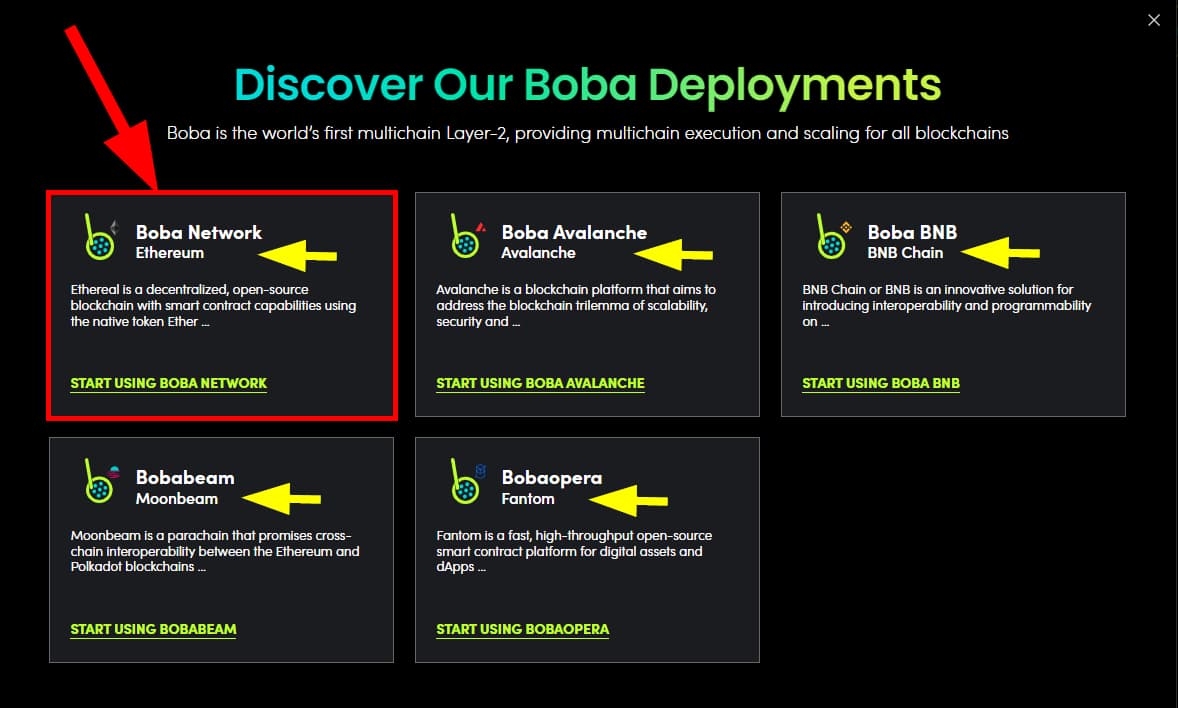Click the Boba BNB cup icon
Screen dimensions: 1178x708
tap(829, 245)
